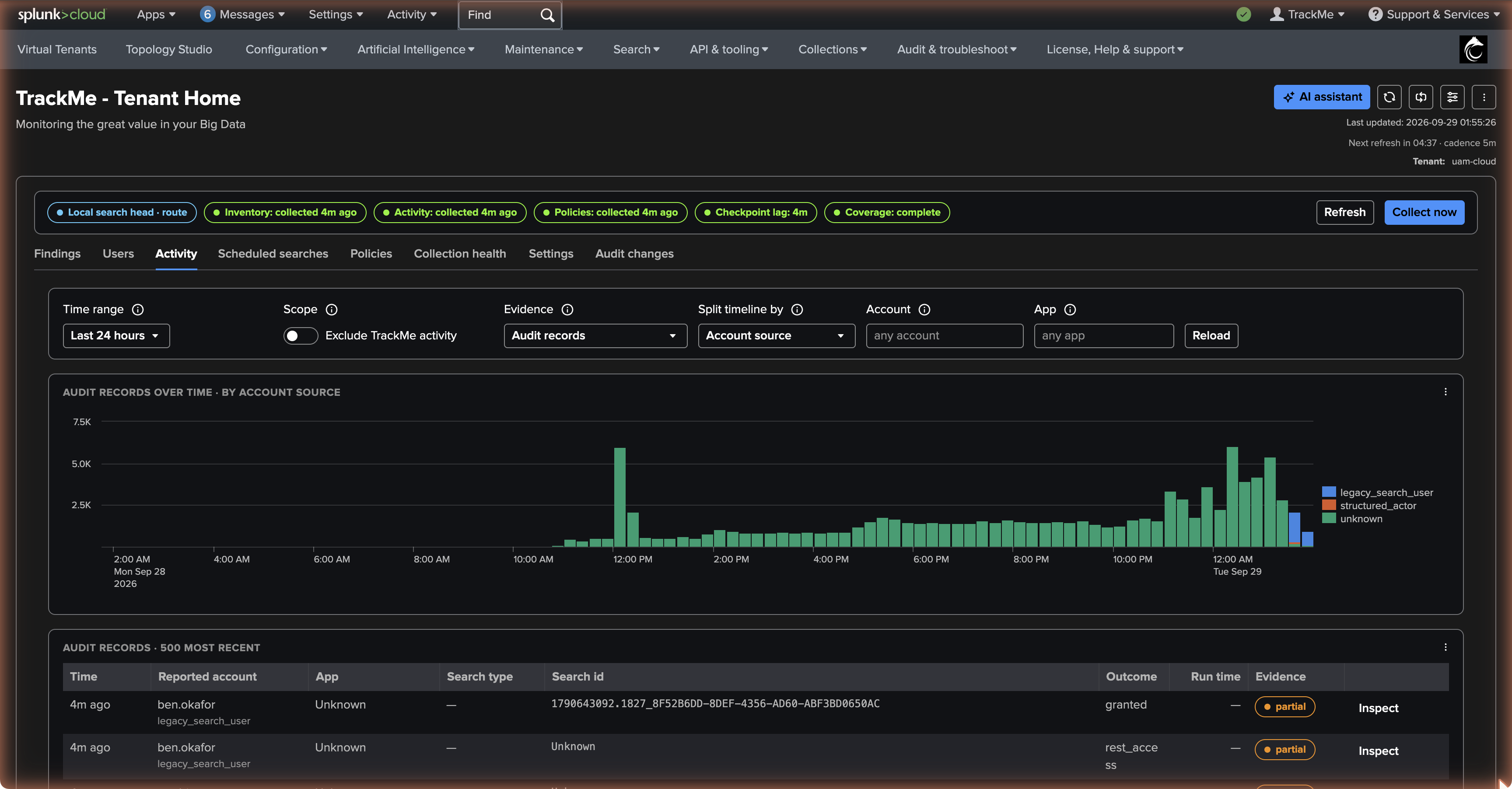Expand the Search nav menu

[x=636, y=50]
